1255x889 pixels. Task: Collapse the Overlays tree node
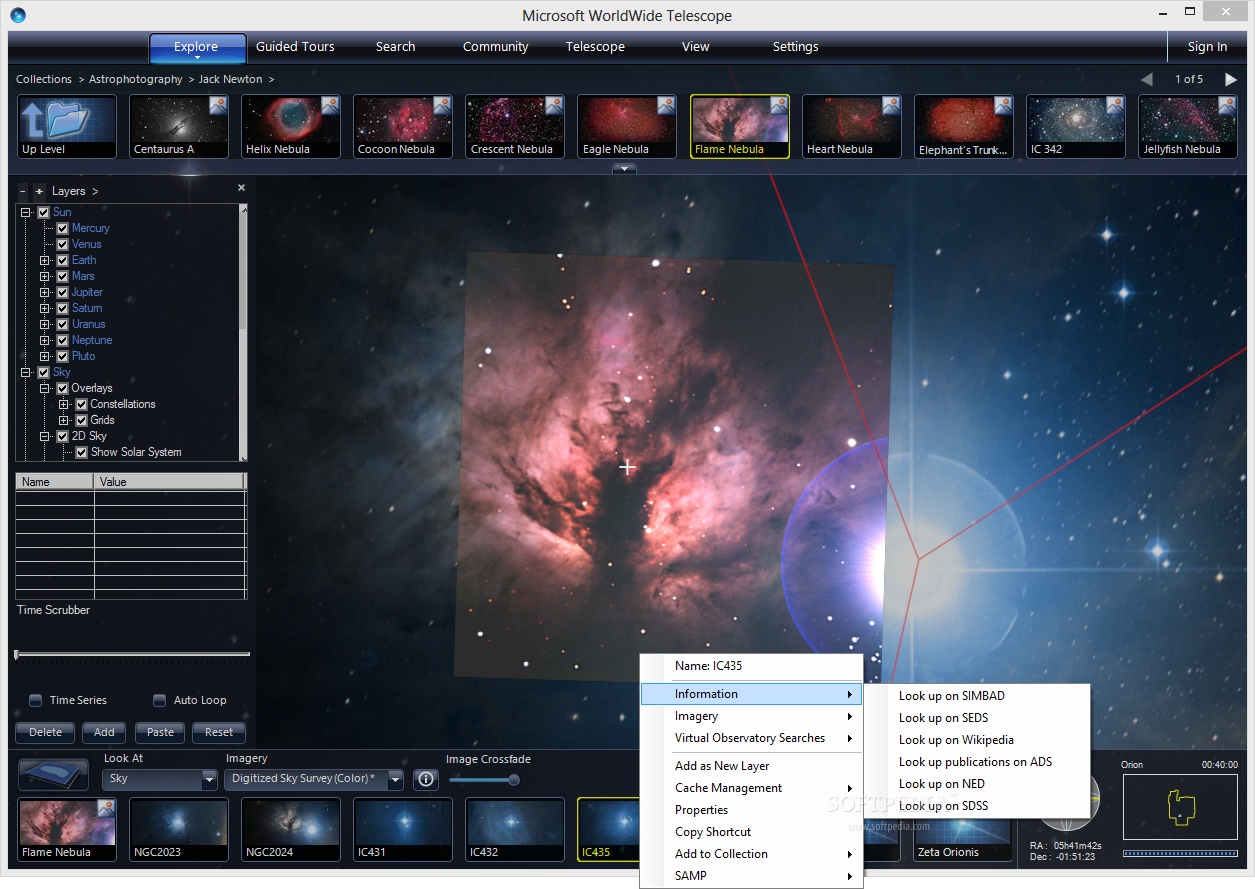(45, 388)
